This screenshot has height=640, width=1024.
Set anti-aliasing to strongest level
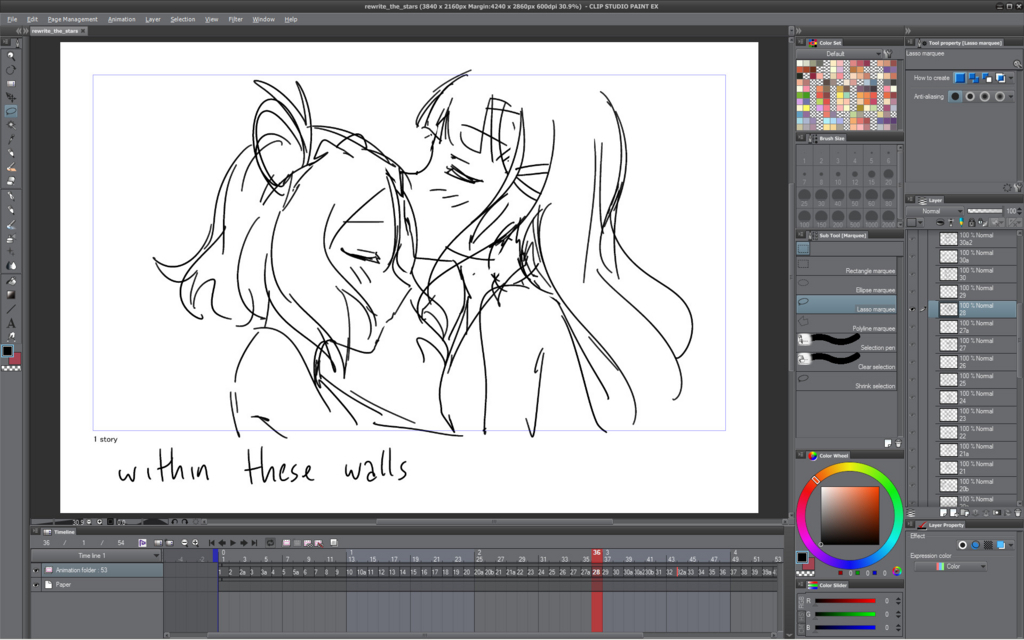(x=1000, y=96)
